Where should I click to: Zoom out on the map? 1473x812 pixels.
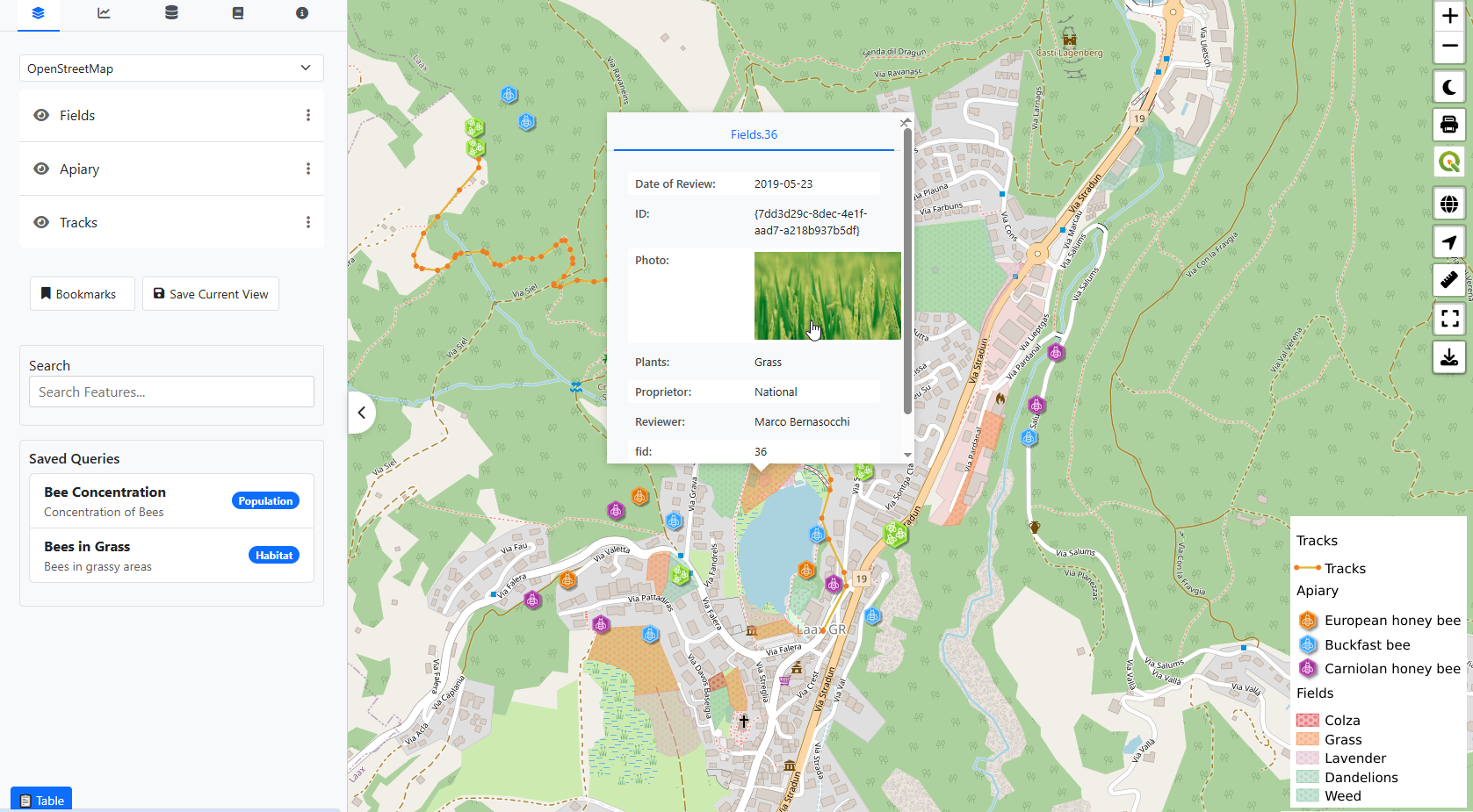[x=1449, y=47]
